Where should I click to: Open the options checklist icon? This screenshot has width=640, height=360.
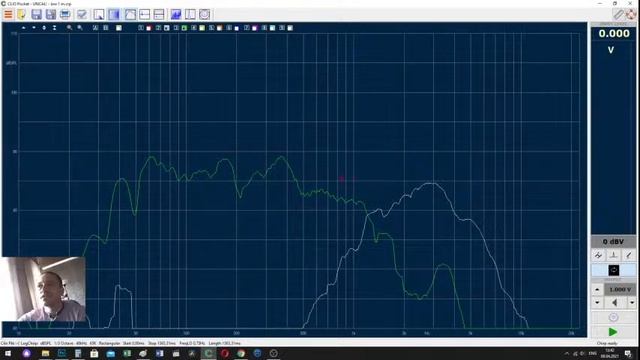click(x=82, y=15)
